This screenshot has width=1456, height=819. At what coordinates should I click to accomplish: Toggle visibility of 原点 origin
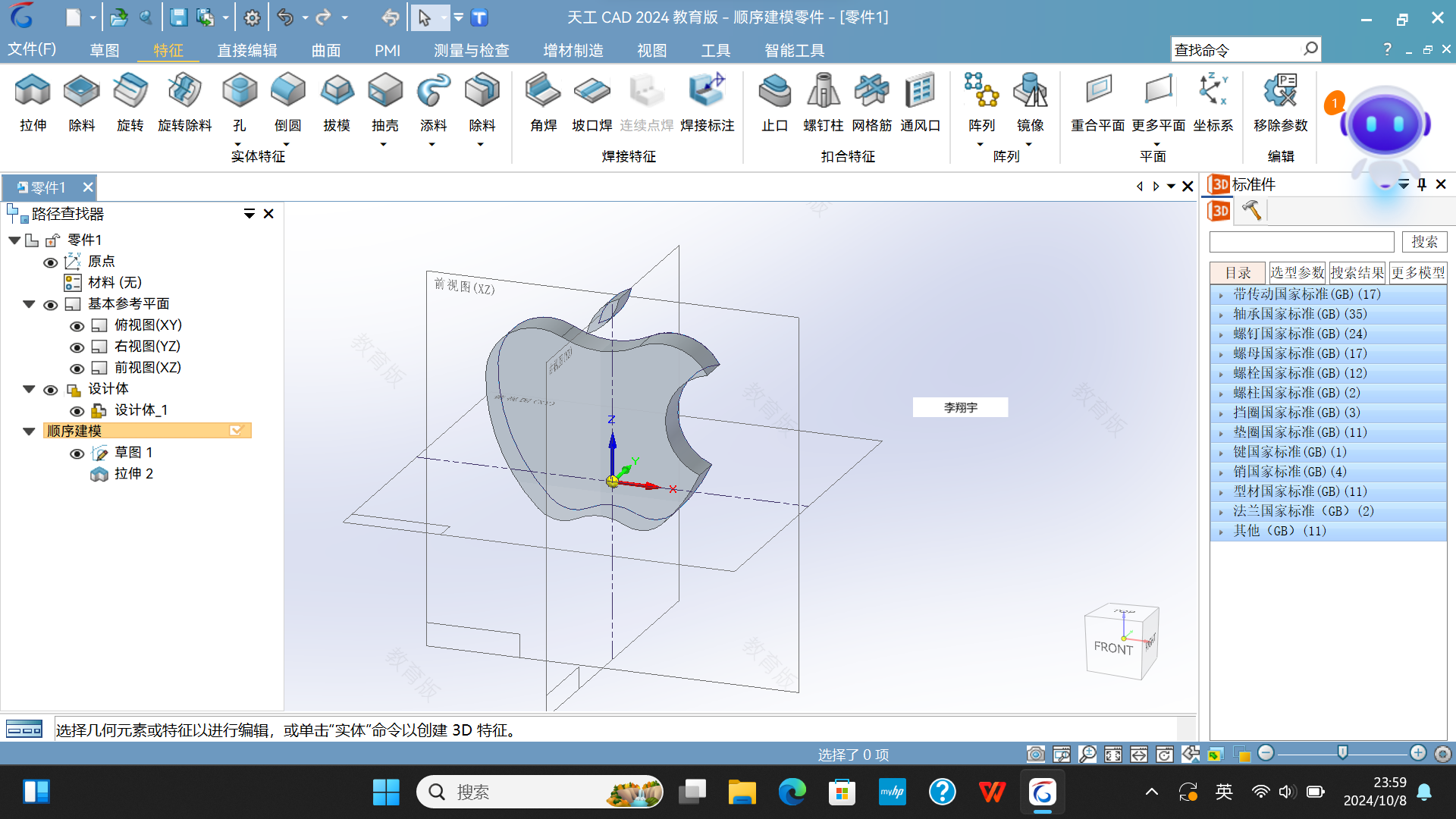coord(50,262)
